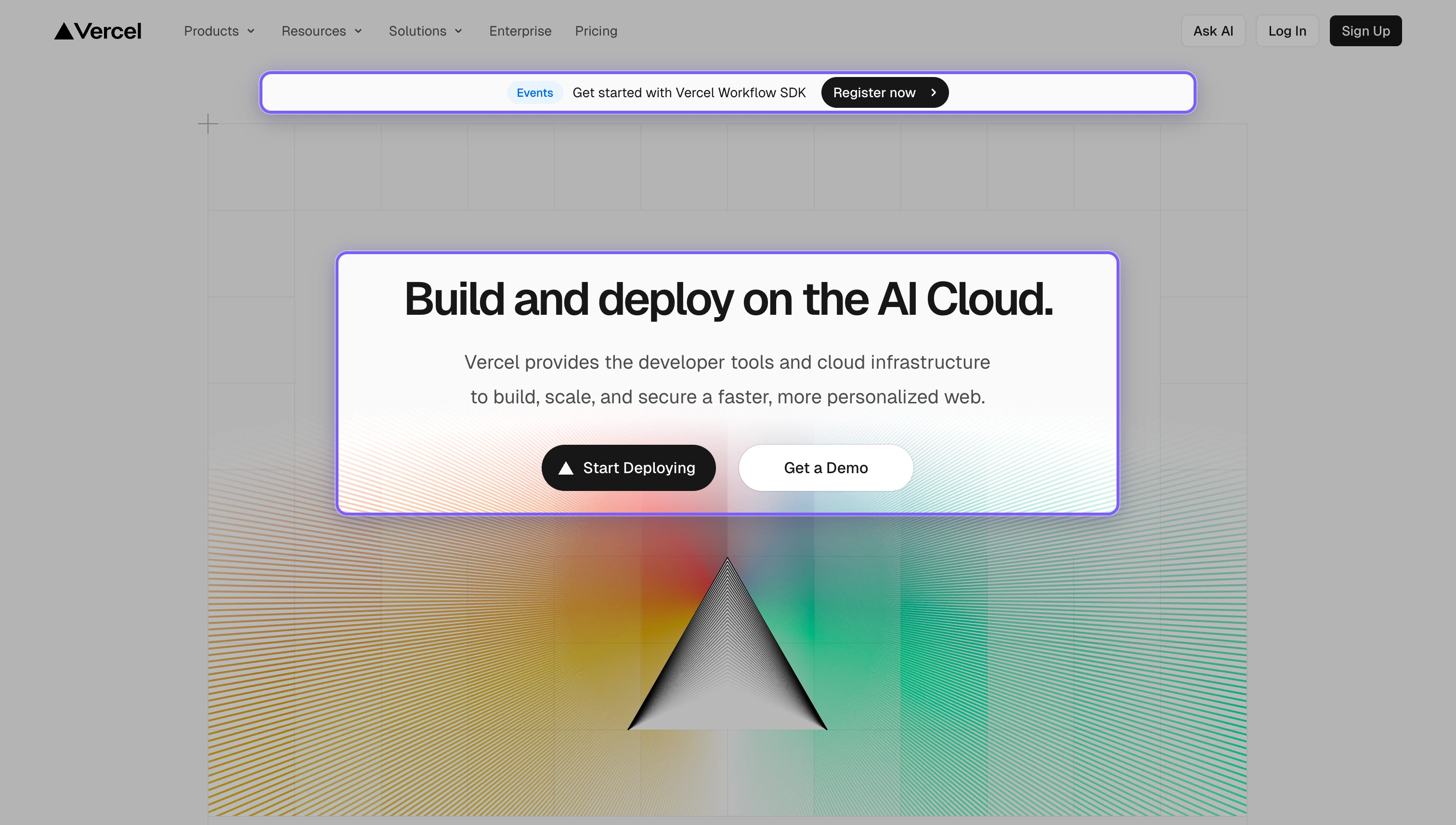
Task: Select Enterprise in the top navigation
Action: click(520, 31)
